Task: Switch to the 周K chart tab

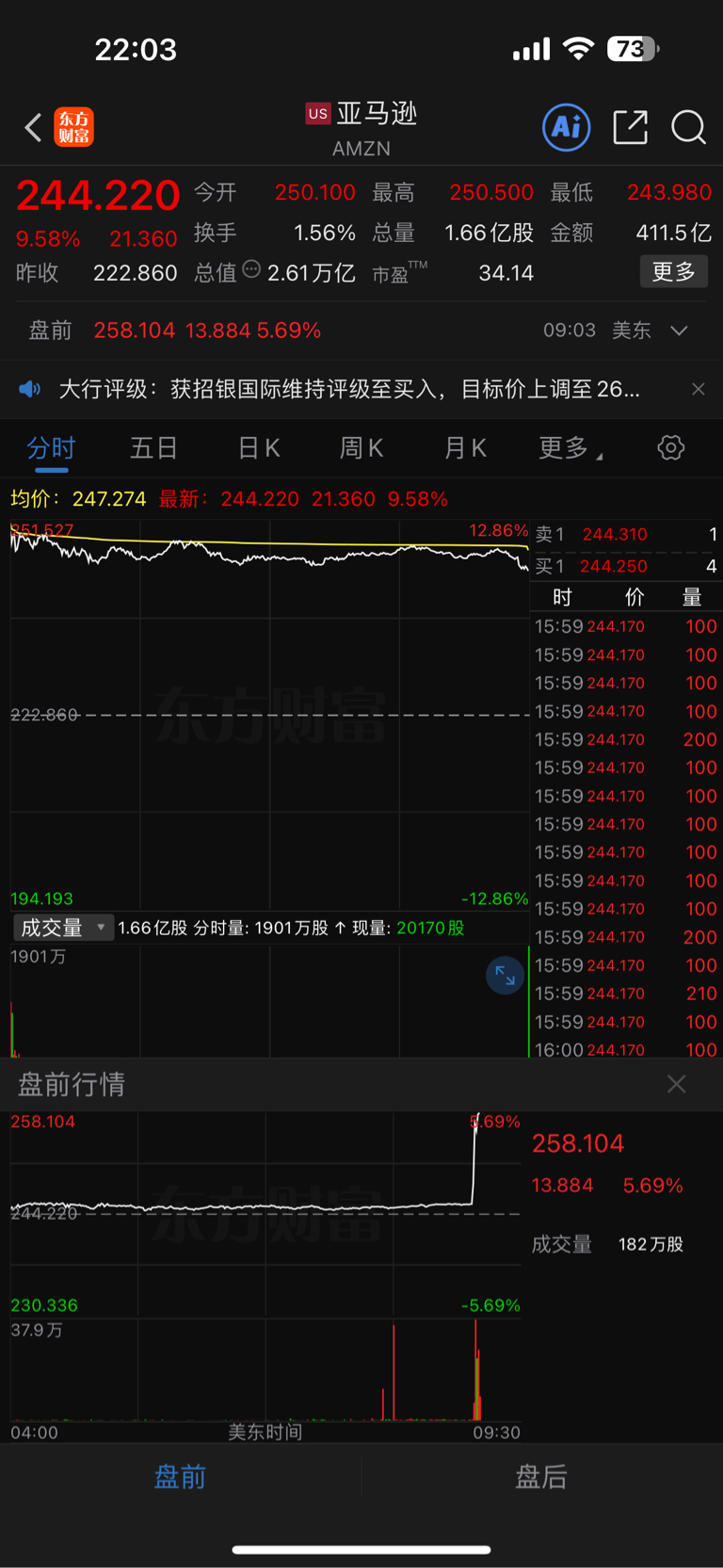Action: 361,448
